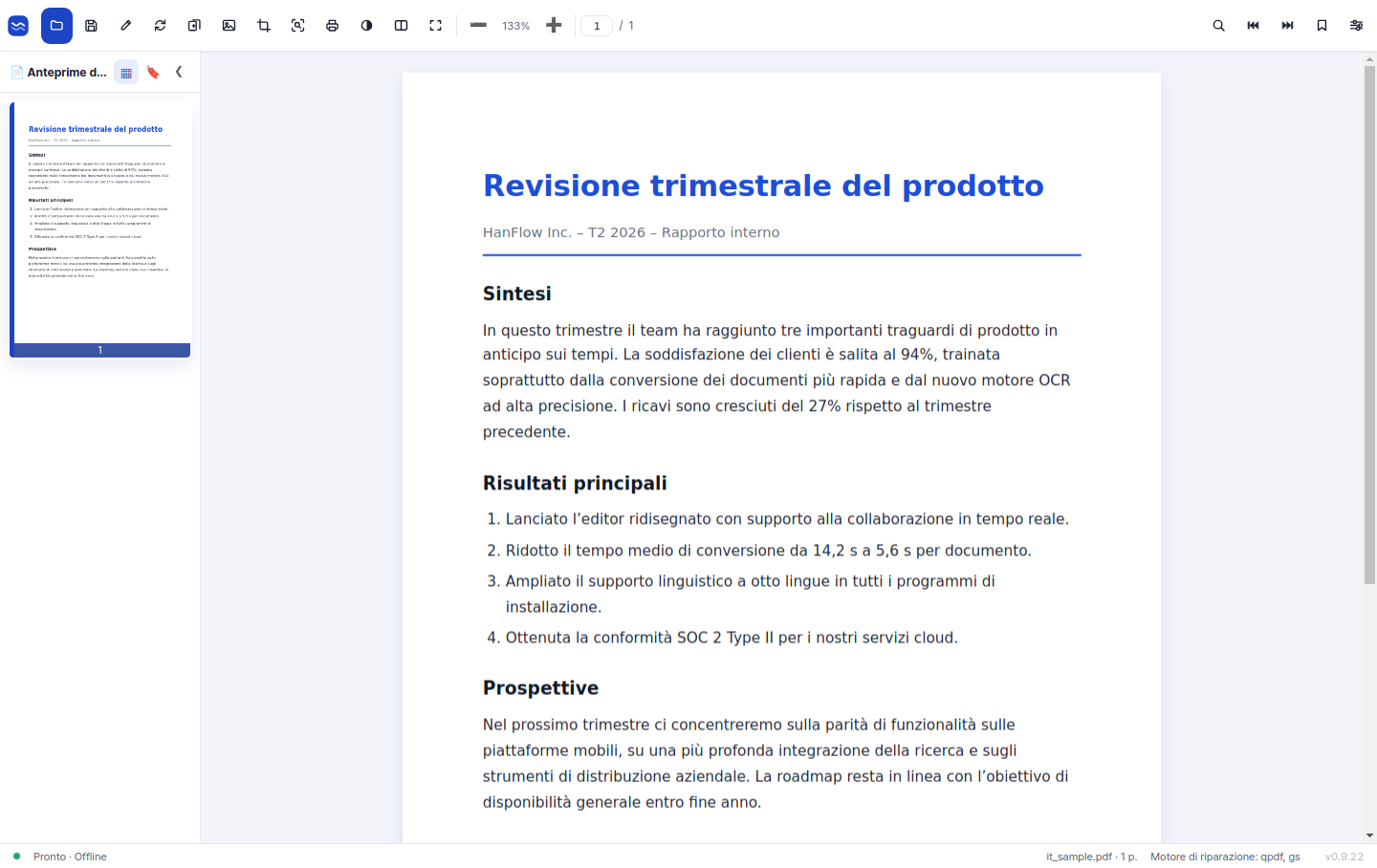Switch to red bookmarks sidebar tab
This screenshot has width=1377, height=868.
[153, 73]
